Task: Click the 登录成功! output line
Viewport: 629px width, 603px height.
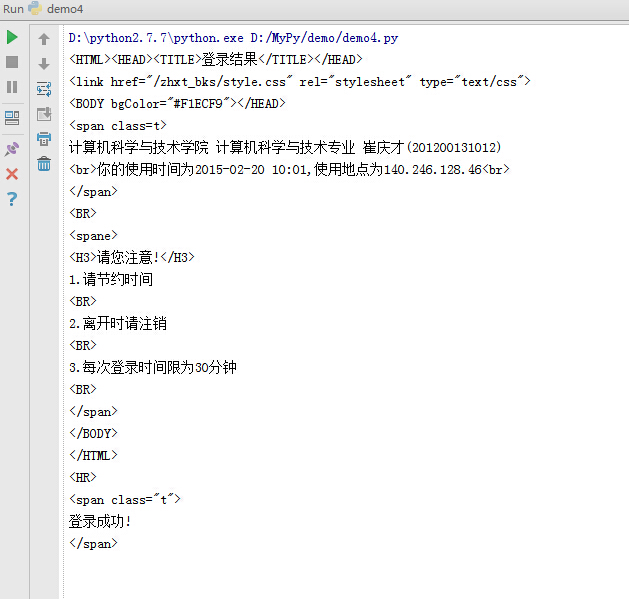Action: [100, 522]
